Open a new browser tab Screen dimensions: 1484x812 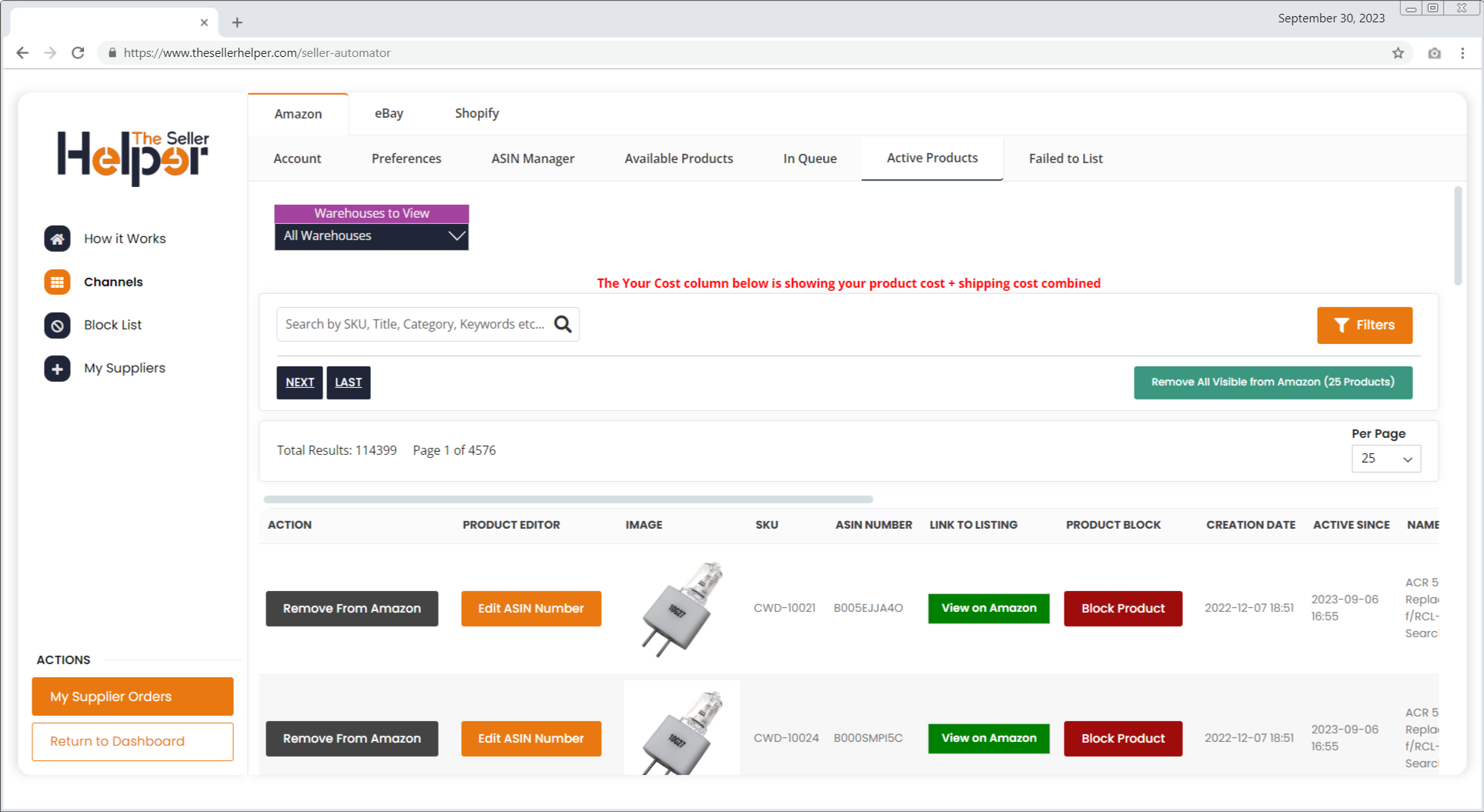tap(237, 22)
